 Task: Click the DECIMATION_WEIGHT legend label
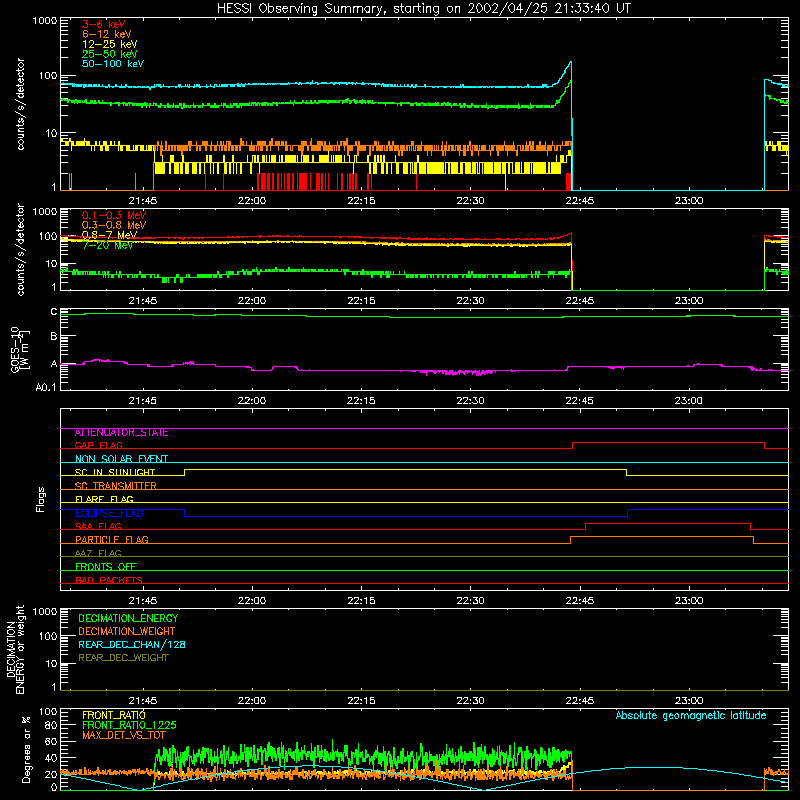point(127,631)
